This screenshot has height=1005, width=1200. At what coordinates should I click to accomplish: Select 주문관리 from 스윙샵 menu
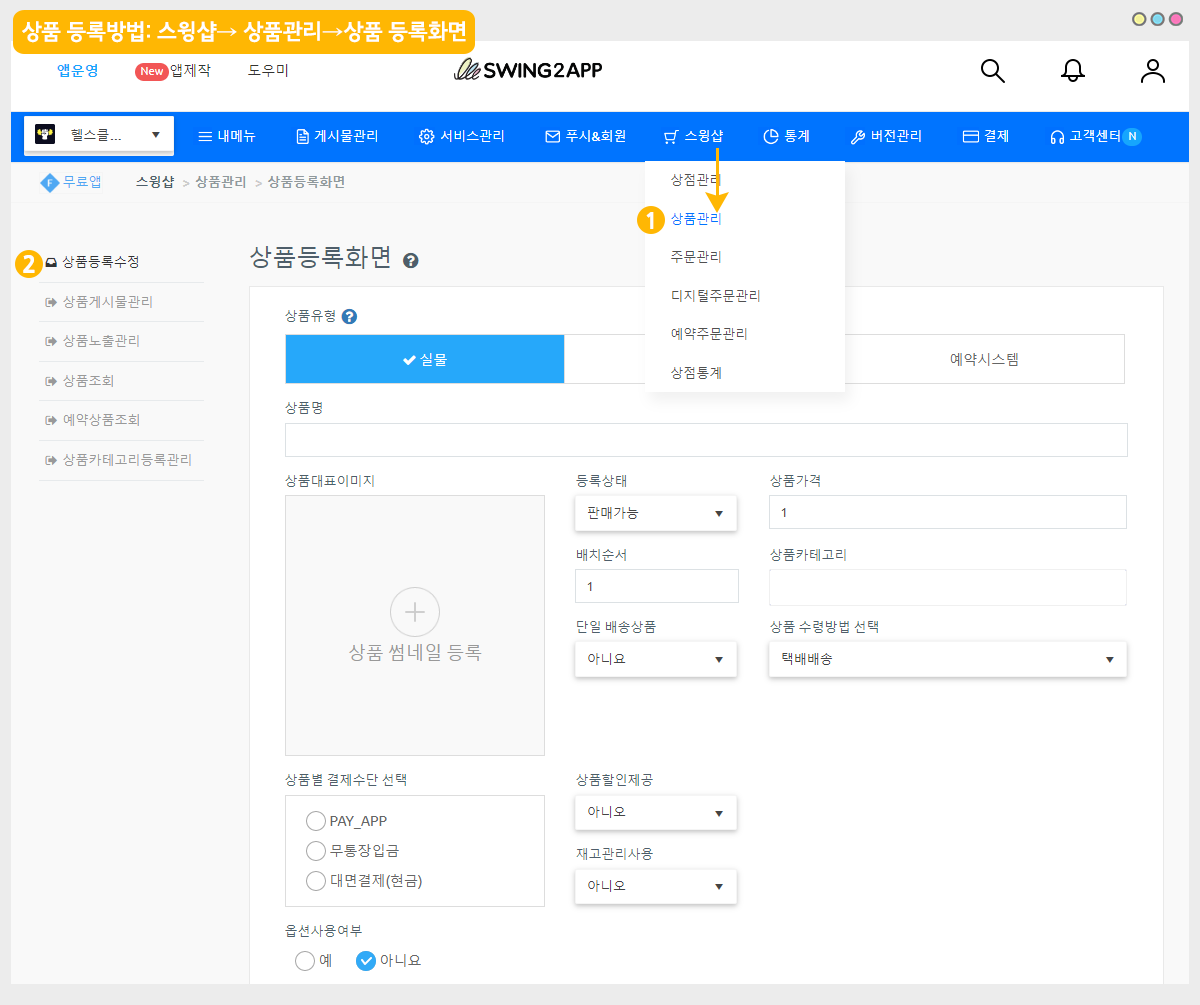tap(696, 257)
